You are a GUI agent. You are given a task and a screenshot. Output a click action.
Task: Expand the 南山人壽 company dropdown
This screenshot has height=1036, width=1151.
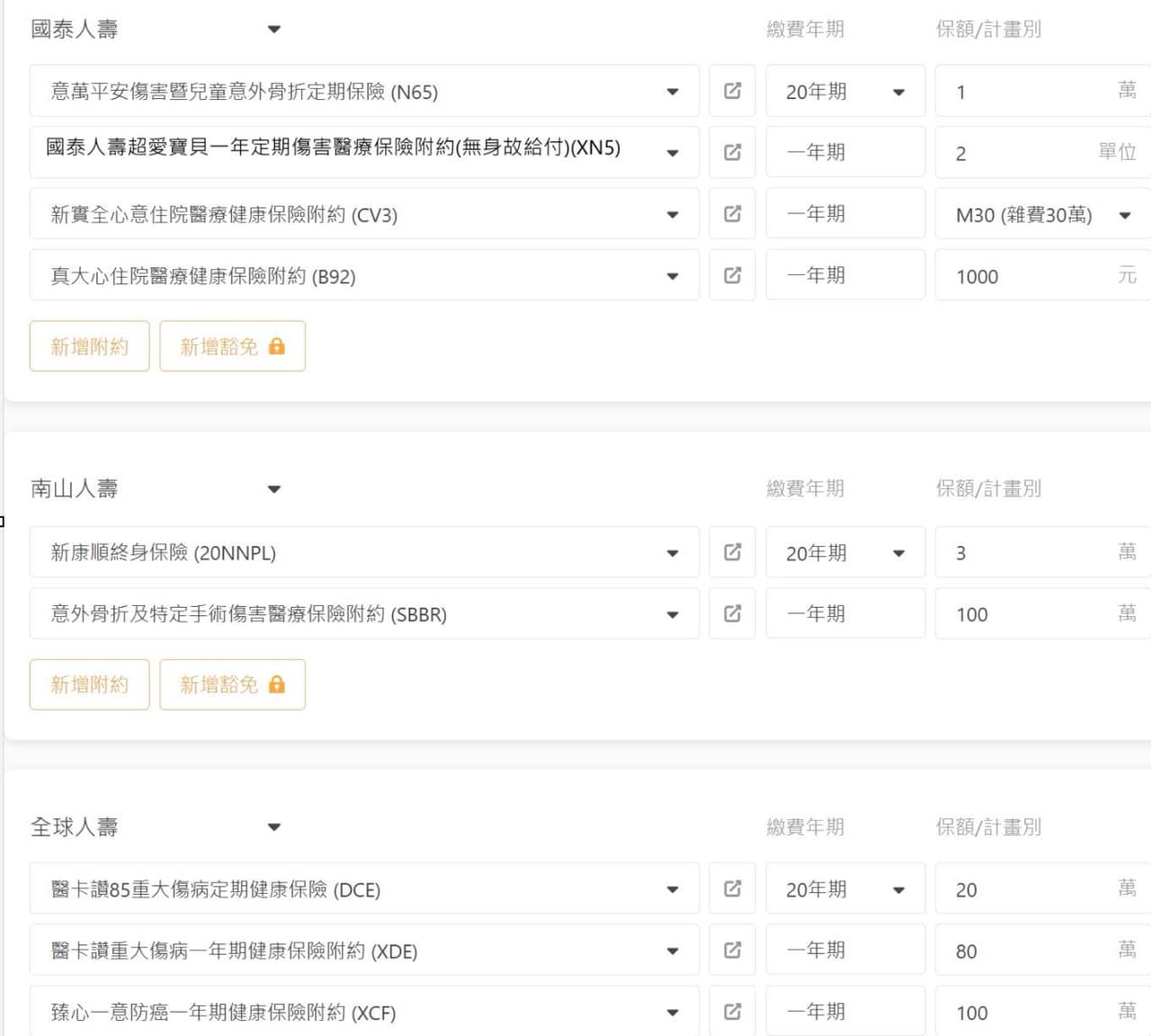[x=274, y=489]
